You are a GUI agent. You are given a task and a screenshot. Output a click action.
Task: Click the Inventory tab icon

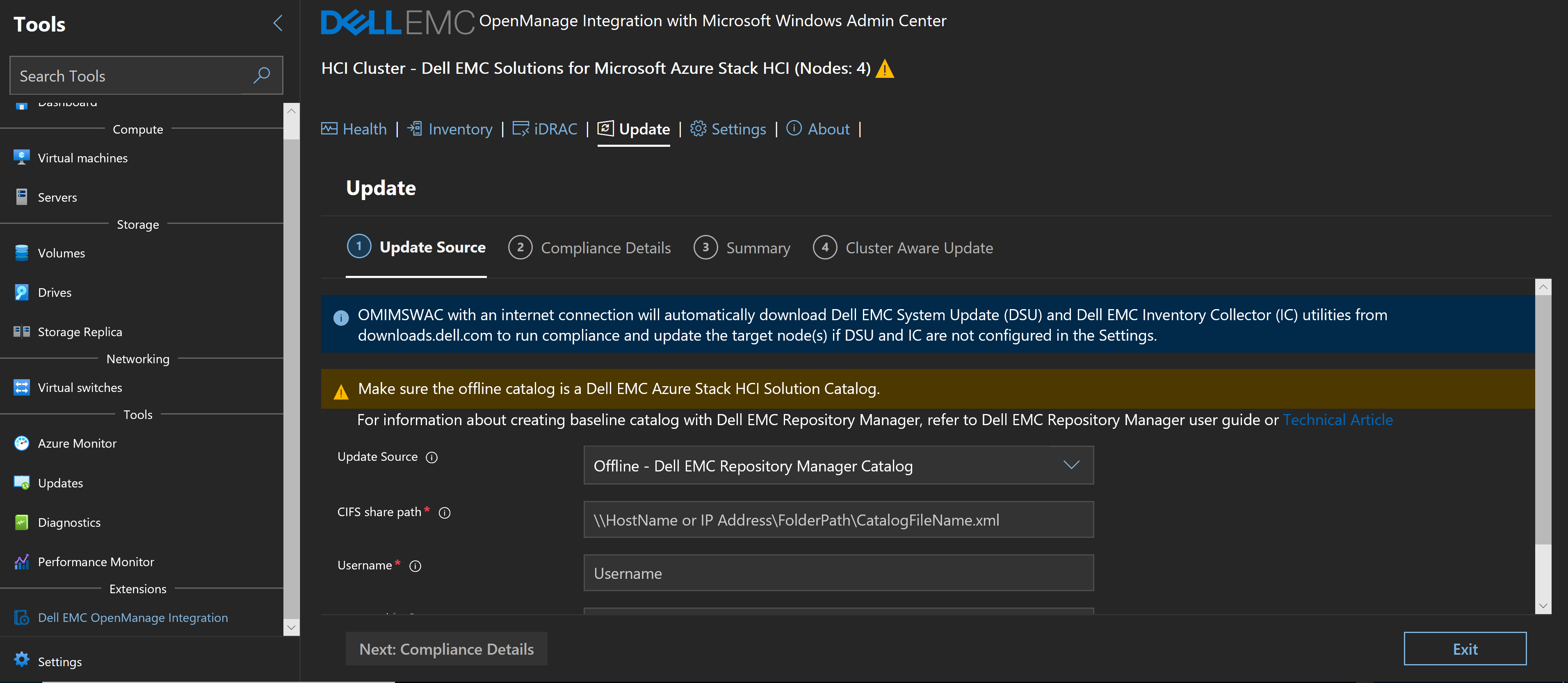(x=415, y=128)
